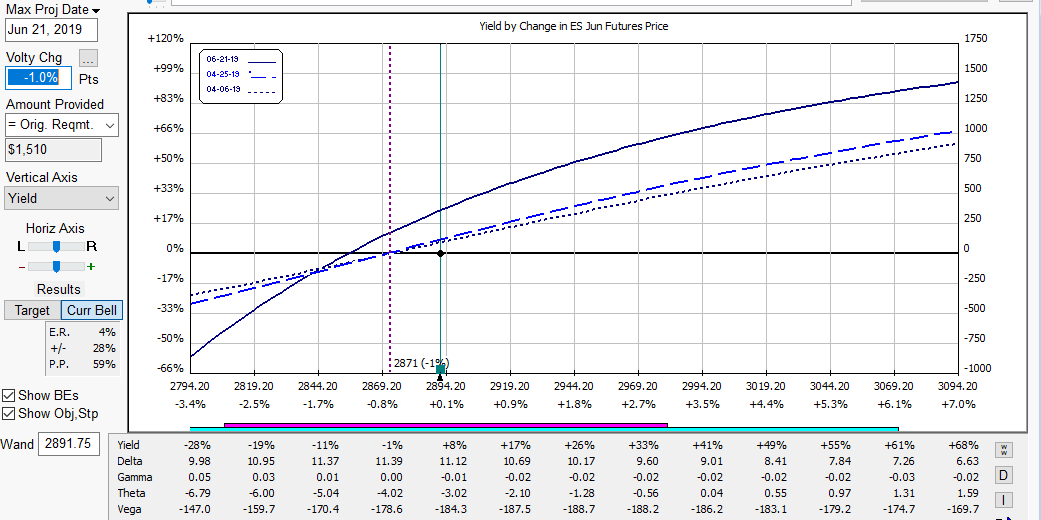1041x520 pixels.
Task: Select the 04-25-19 legend entry
Action: coord(242,74)
